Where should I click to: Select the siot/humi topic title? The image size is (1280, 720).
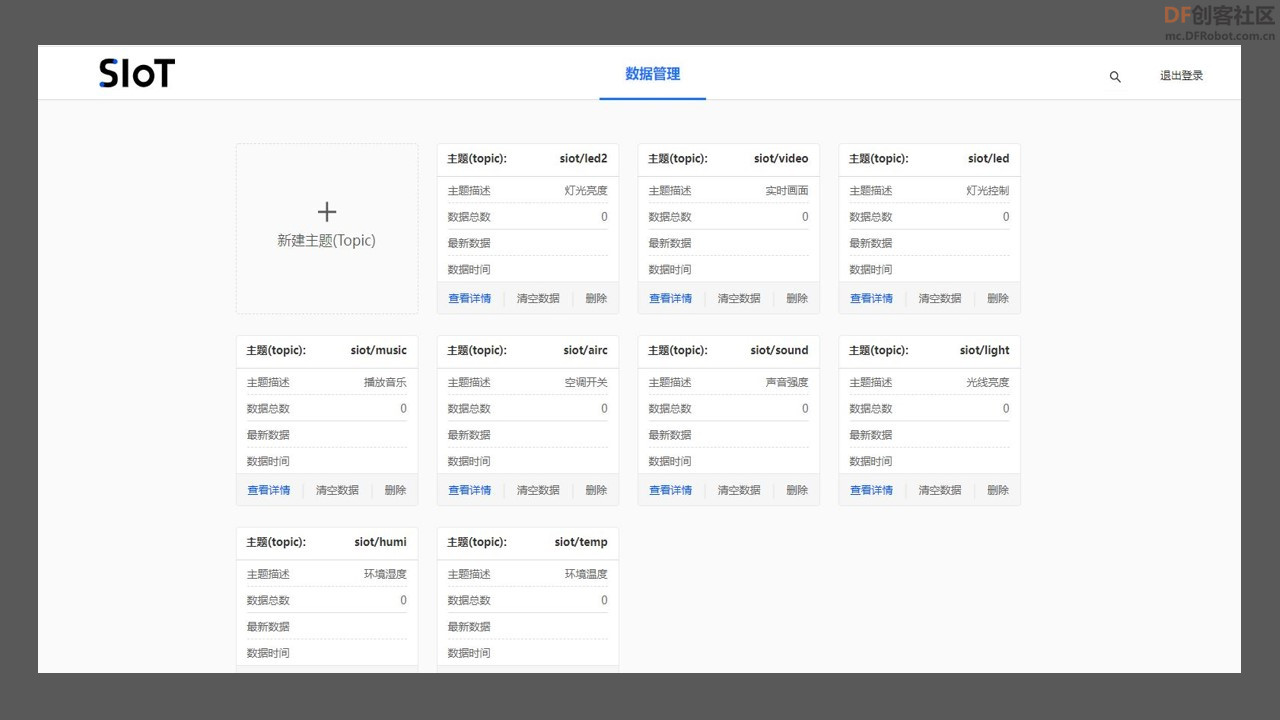[381, 542]
